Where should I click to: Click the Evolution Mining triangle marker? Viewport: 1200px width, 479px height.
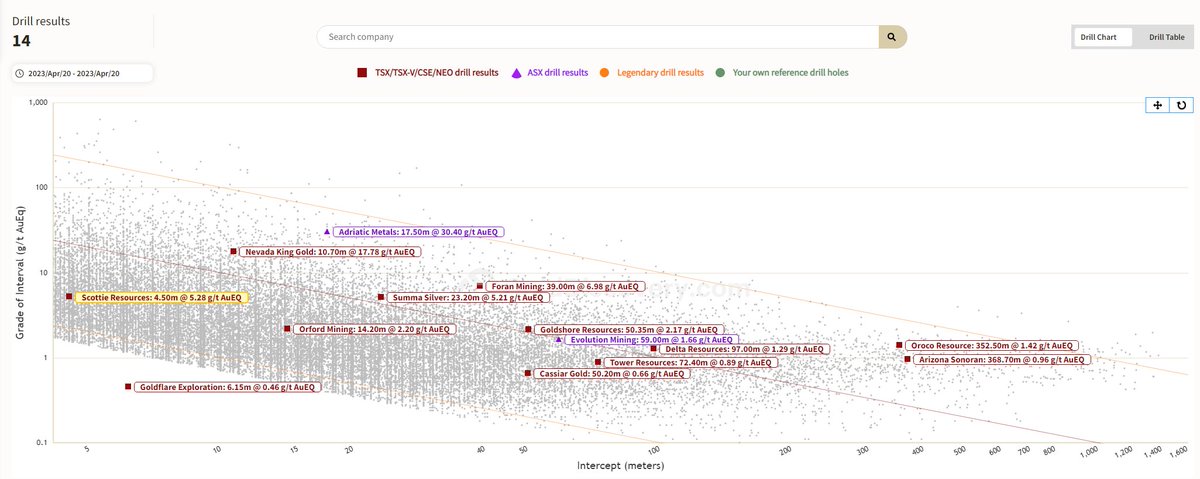point(559,340)
